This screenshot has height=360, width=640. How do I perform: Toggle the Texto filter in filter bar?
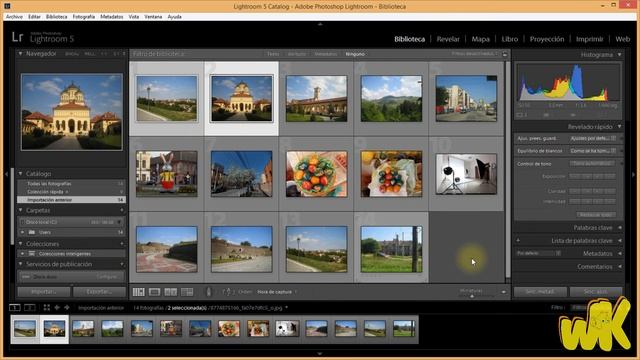point(273,54)
